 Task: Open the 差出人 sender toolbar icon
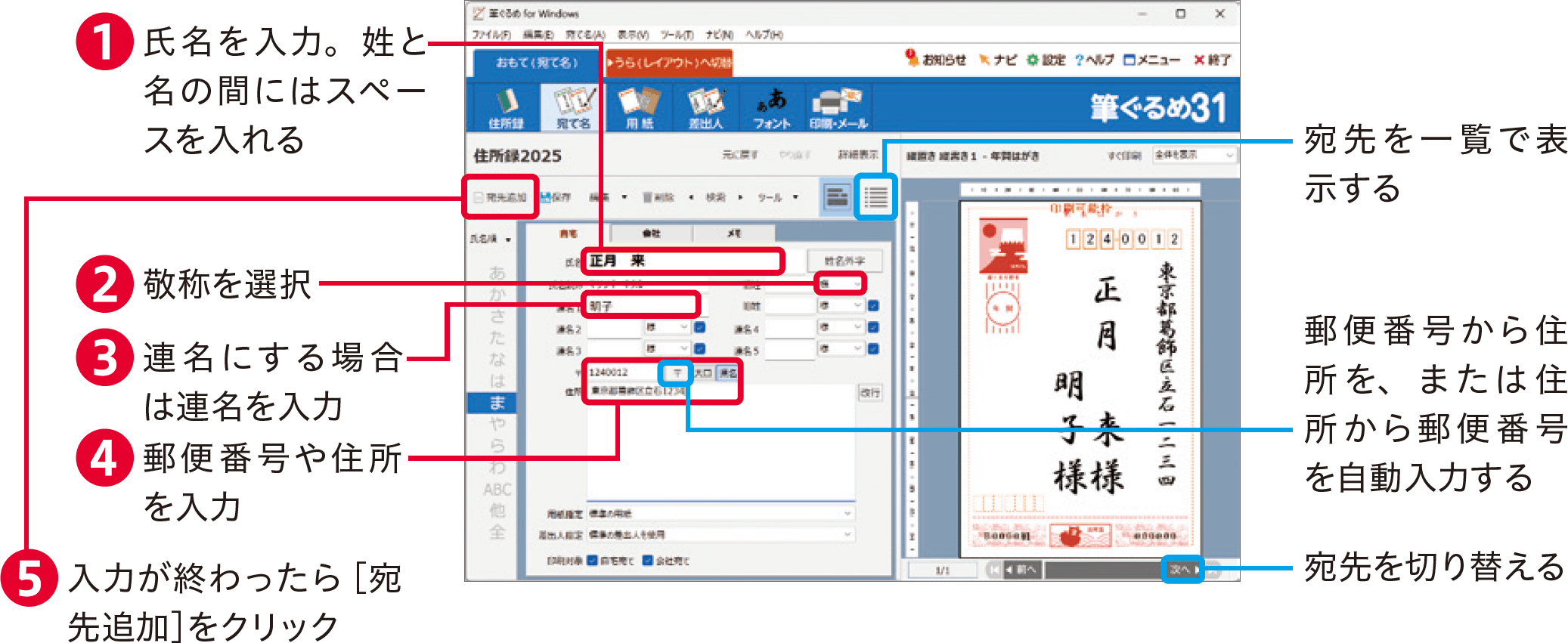705,107
